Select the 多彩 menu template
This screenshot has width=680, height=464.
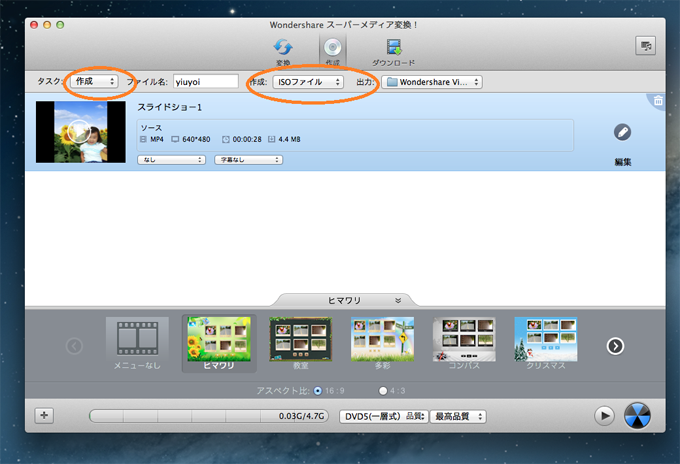pos(382,343)
